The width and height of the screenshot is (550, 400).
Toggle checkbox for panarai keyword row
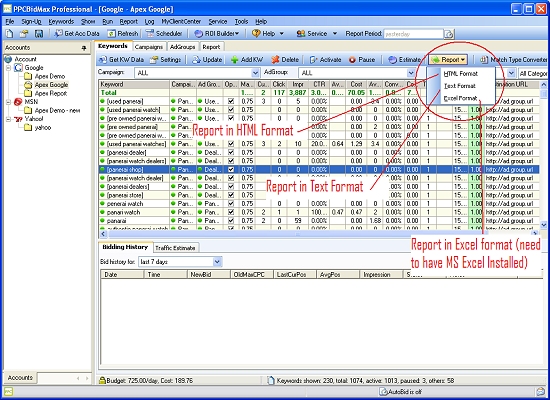tap(231, 221)
